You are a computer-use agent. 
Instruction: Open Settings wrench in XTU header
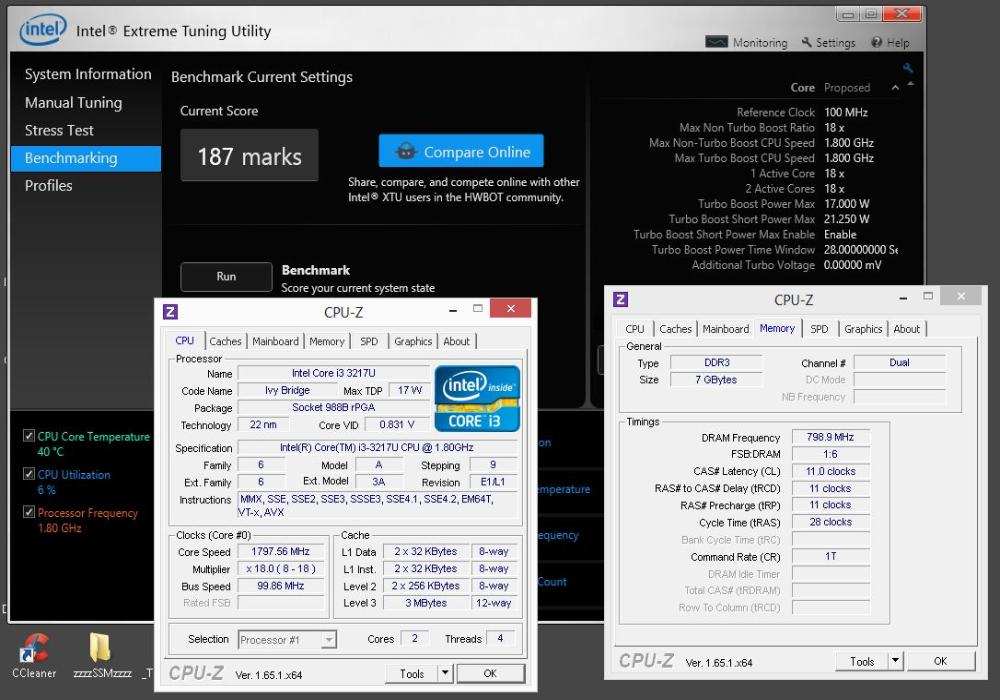click(x=807, y=42)
